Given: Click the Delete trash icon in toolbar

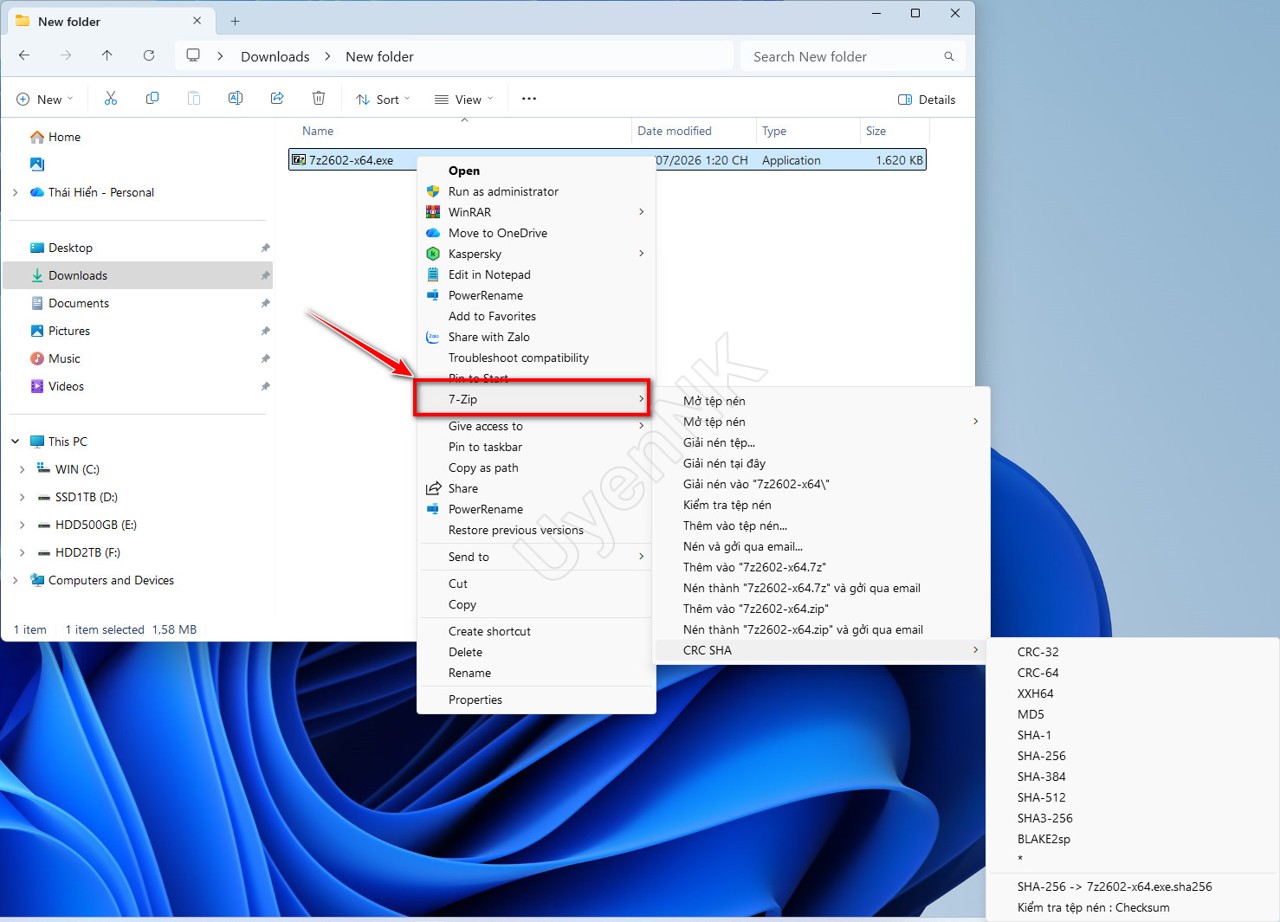Looking at the screenshot, I should click(318, 98).
